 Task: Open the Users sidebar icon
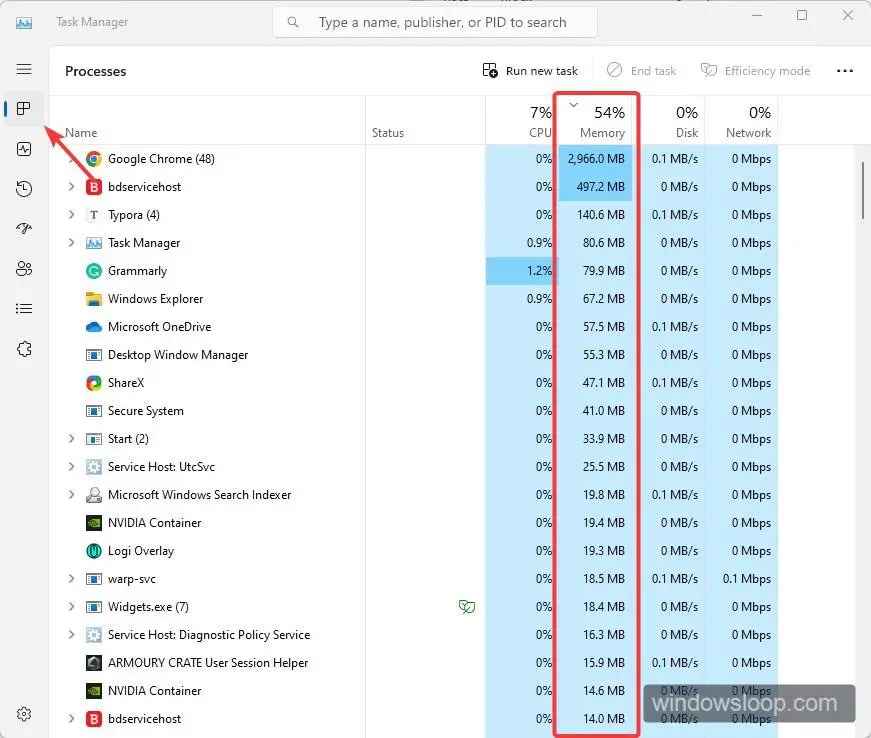24,269
